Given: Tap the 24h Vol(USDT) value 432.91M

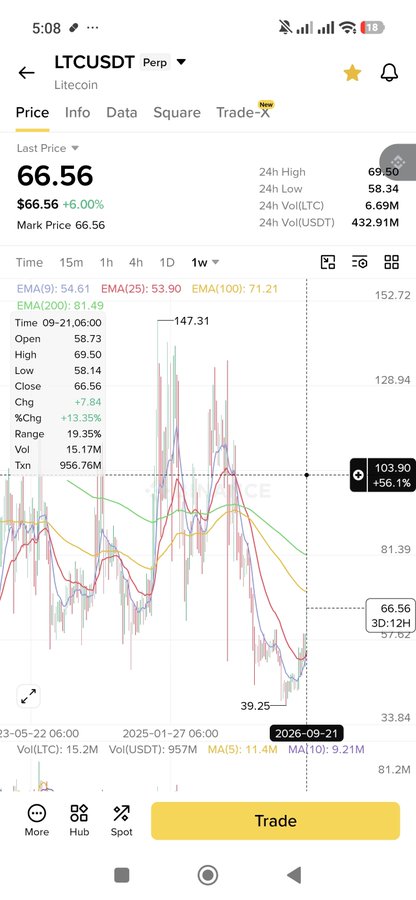Looking at the screenshot, I should click(375, 222).
